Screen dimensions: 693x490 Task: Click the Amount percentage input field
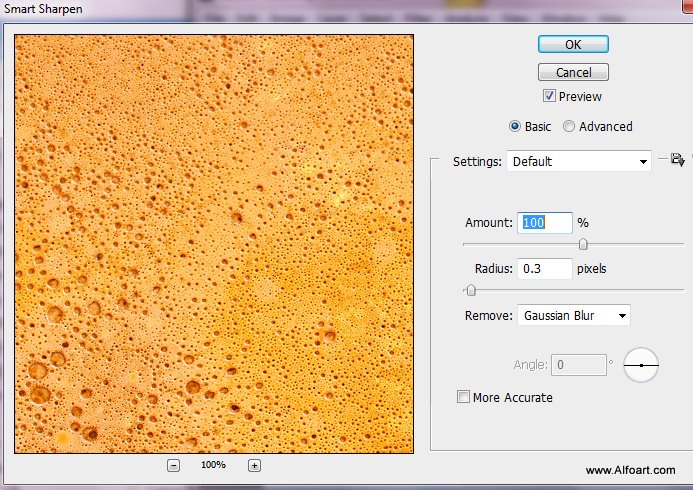(x=544, y=222)
